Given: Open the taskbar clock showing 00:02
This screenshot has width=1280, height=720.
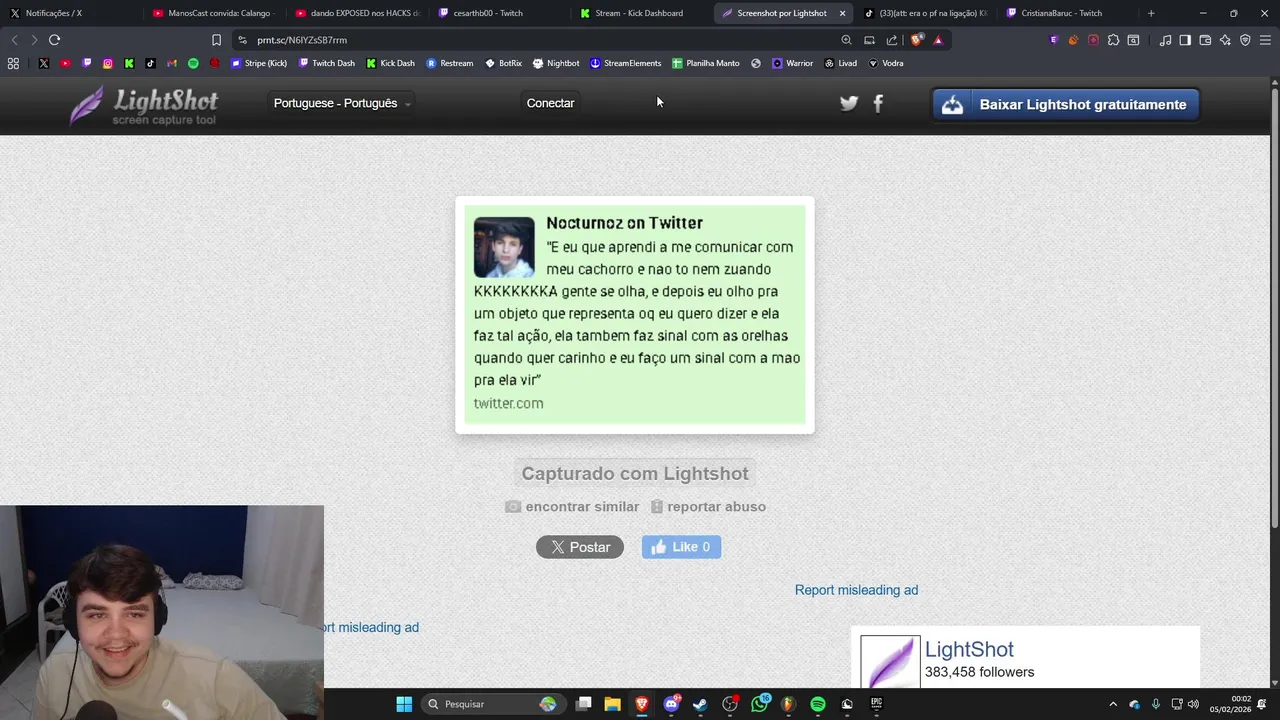Looking at the screenshot, I should [x=1231, y=704].
